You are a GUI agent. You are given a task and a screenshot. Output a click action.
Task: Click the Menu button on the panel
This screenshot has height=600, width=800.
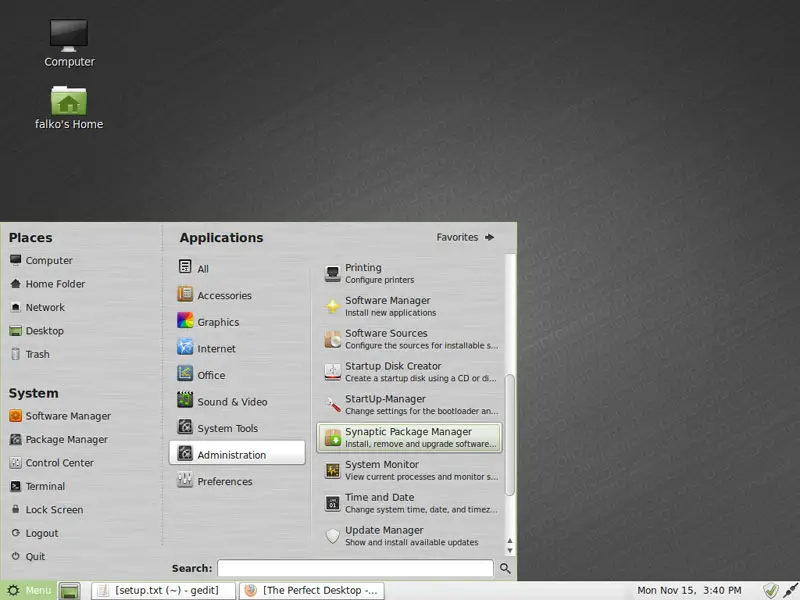pyautogui.click(x=29, y=590)
